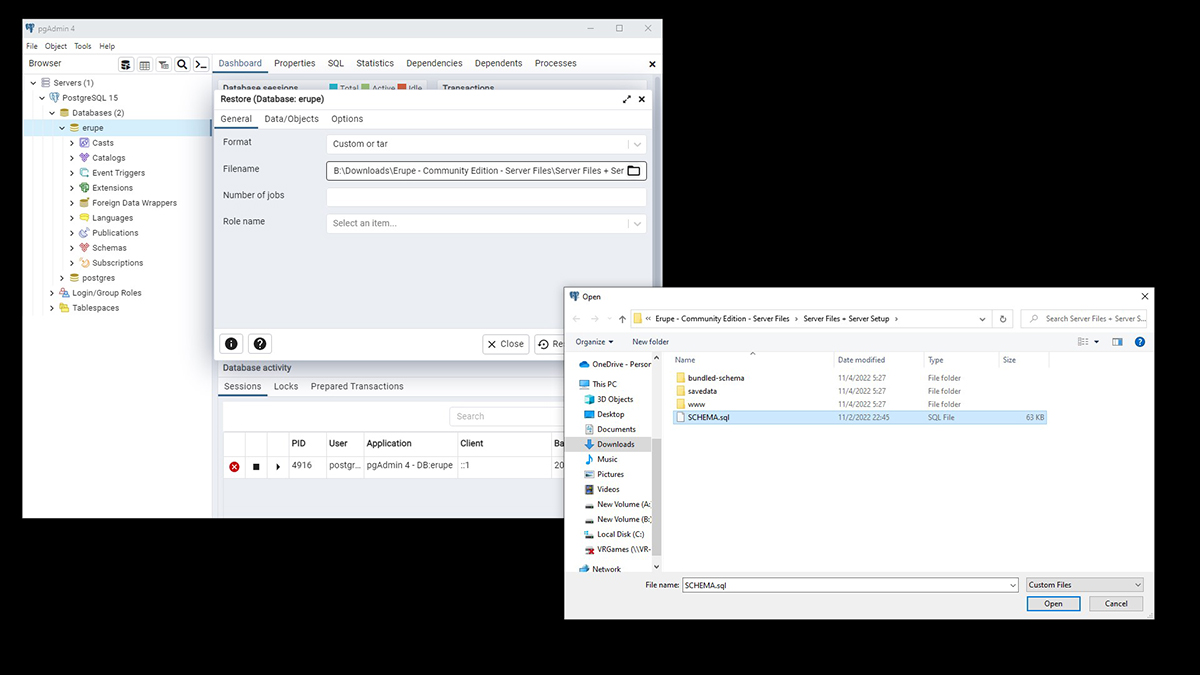Open the Tools menu
1200x675 pixels.
coord(82,46)
